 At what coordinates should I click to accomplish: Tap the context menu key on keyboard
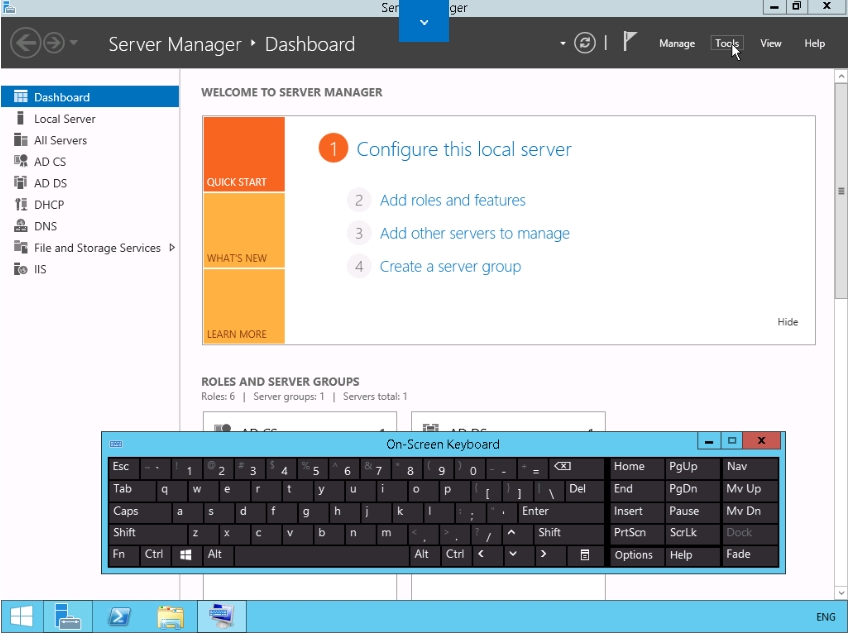pos(585,555)
